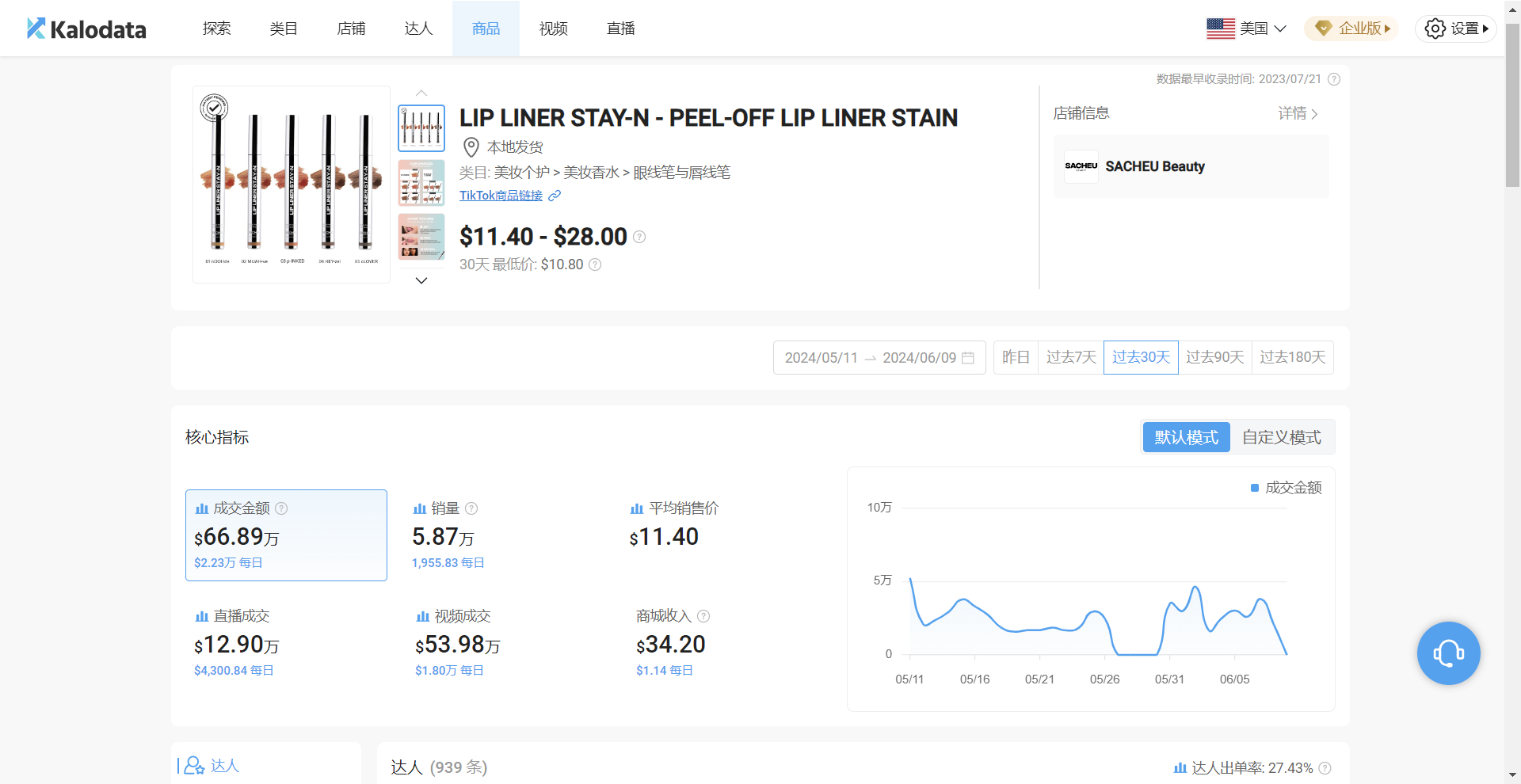
Task: Open the 达人 navigation tab
Action: tap(418, 29)
